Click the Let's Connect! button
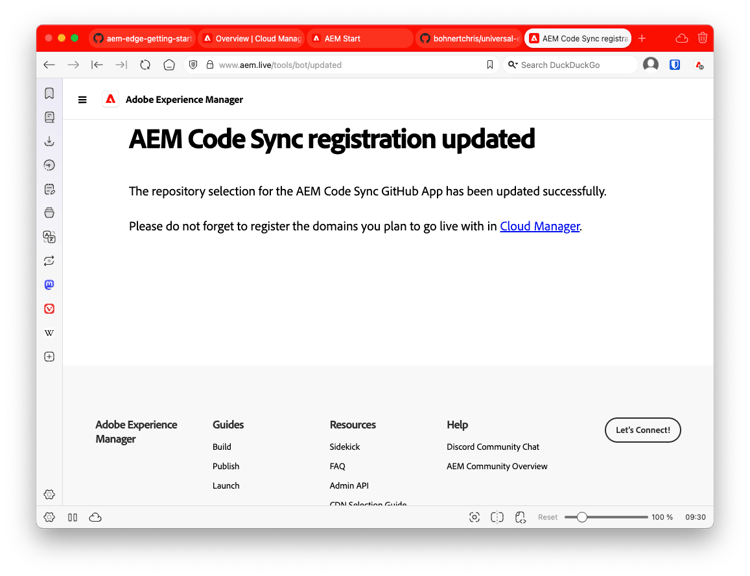Screen dimensions: 750x576 (x=643, y=430)
